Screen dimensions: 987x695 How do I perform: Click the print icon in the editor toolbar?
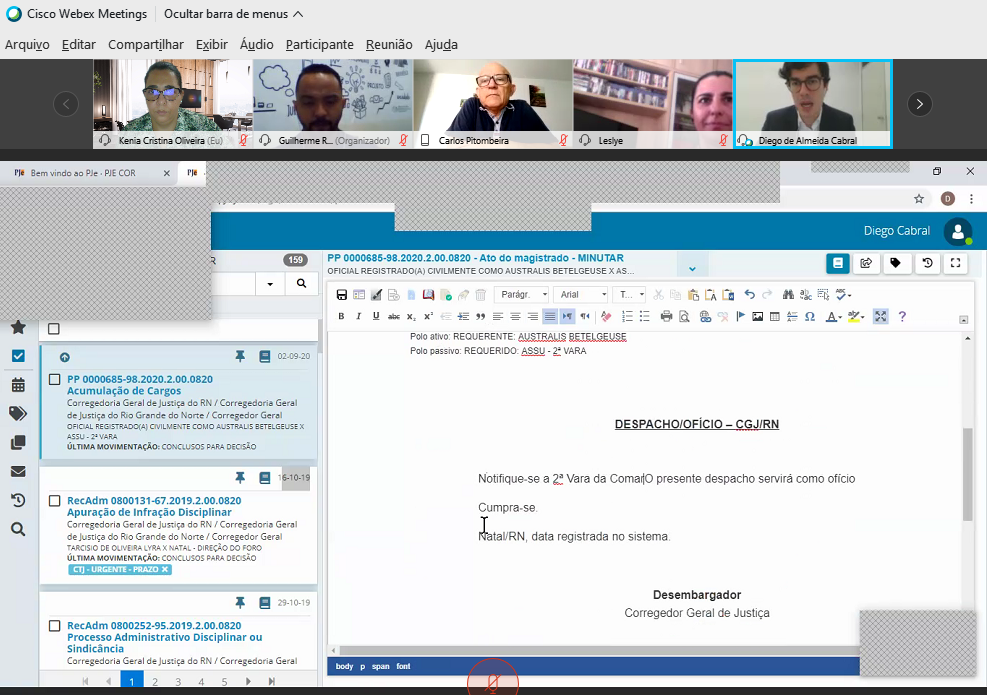(666, 316)
